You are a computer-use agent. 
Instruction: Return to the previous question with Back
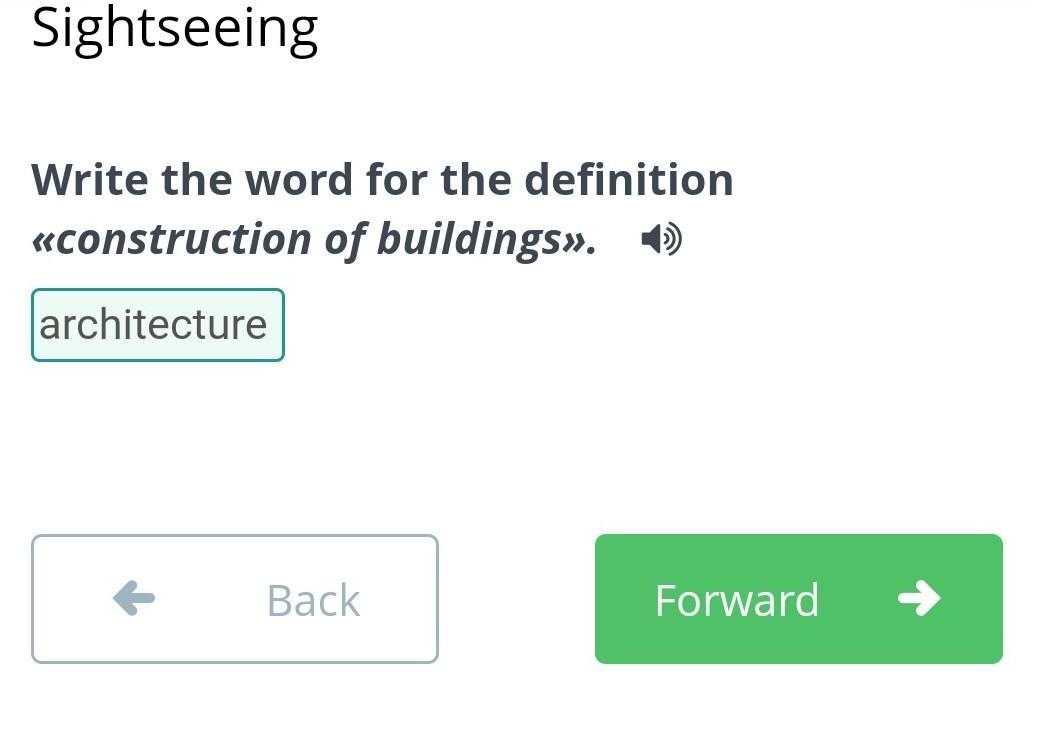pyautogui.click(x=235, y=599)
